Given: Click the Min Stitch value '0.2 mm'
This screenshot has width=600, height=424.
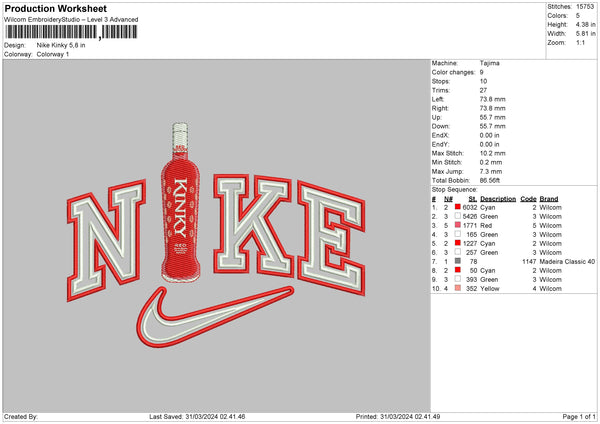Looking at the screenshot, I should [491, 162].
